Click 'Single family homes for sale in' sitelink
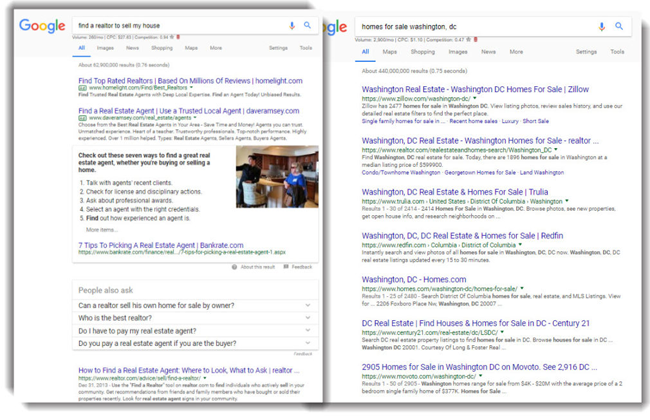 (x=403, y=121)
